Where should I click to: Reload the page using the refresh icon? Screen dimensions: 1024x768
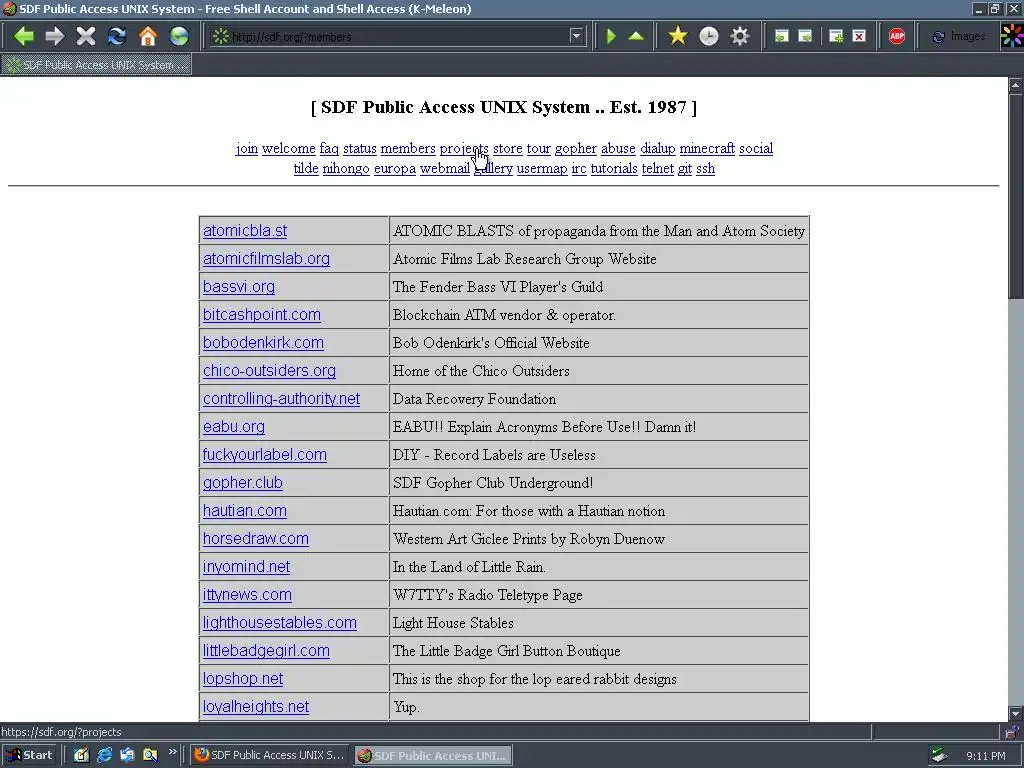[117, 36]
